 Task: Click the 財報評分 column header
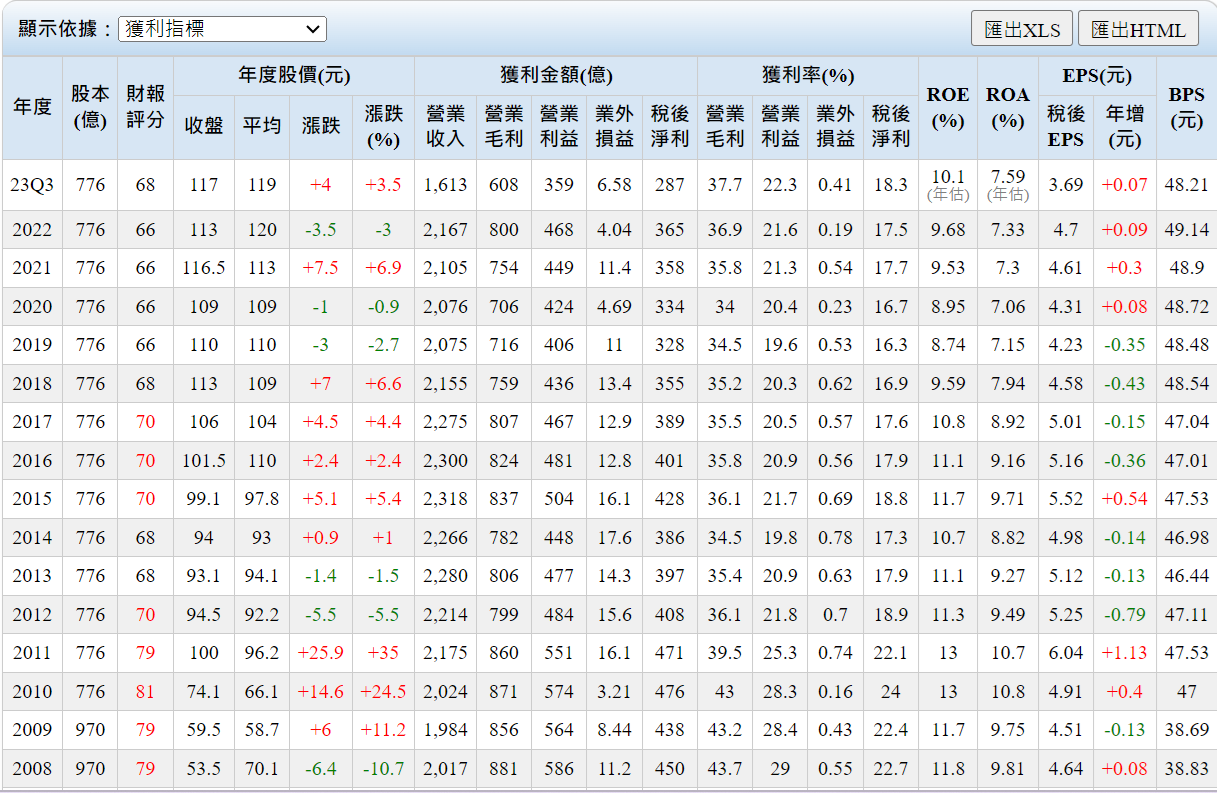pyautogui.click(x=145, y=107)
